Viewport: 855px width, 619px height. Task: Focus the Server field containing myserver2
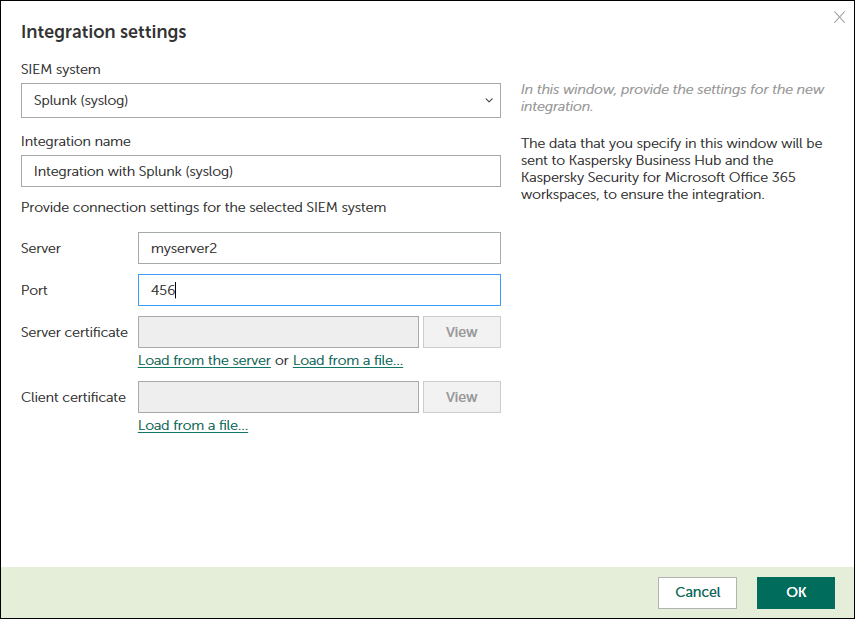[x=319, y=248]
